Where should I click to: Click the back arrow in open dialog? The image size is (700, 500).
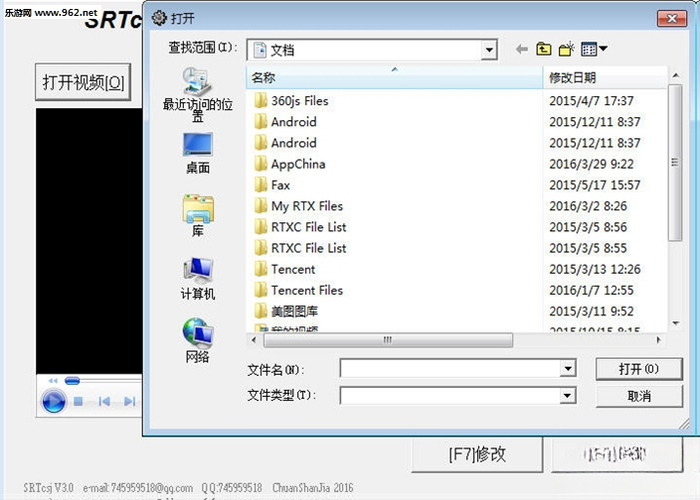click(521, 49)
